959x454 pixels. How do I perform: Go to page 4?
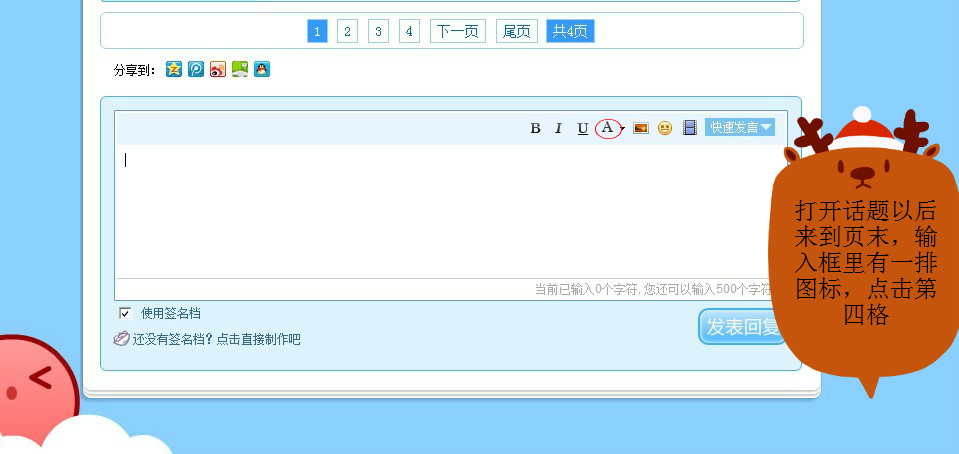tap(409, 31)
